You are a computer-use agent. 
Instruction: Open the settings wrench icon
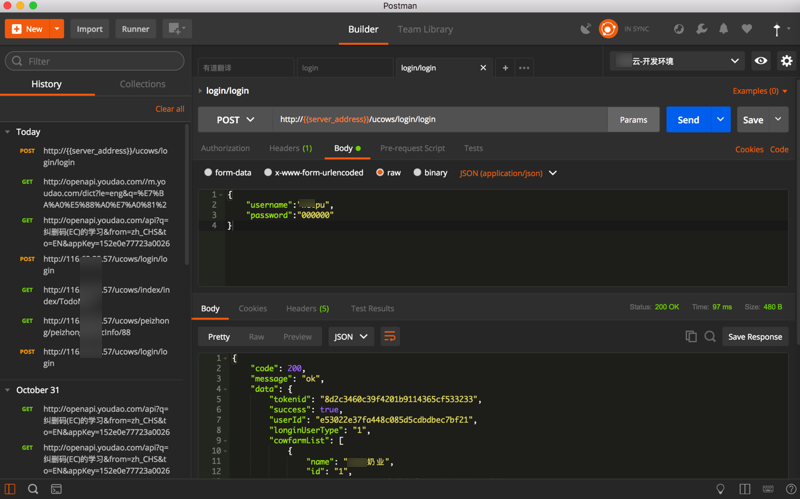point(702,29)
